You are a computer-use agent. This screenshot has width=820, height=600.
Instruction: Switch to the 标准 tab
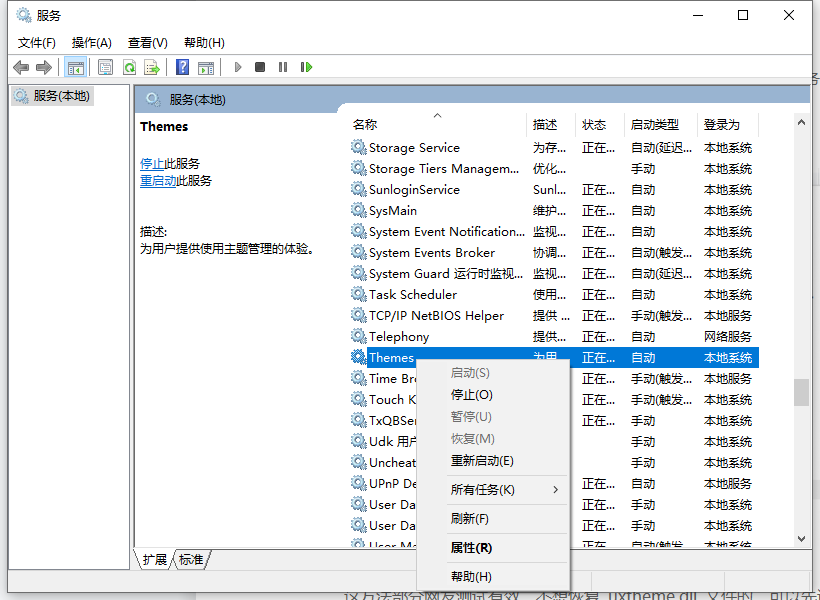(191, 560)
